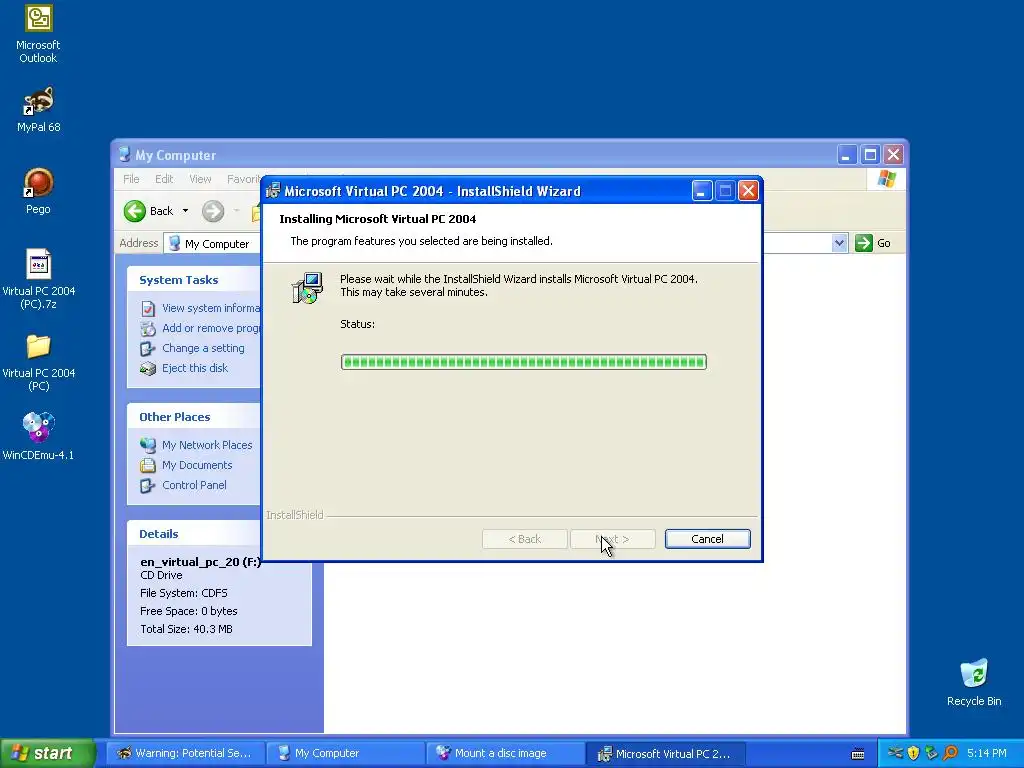Cancel the Virtual PC 2004 installation
Image resolution: width=1024 pixels, height=768 pixels.
(x=707, y=539)
